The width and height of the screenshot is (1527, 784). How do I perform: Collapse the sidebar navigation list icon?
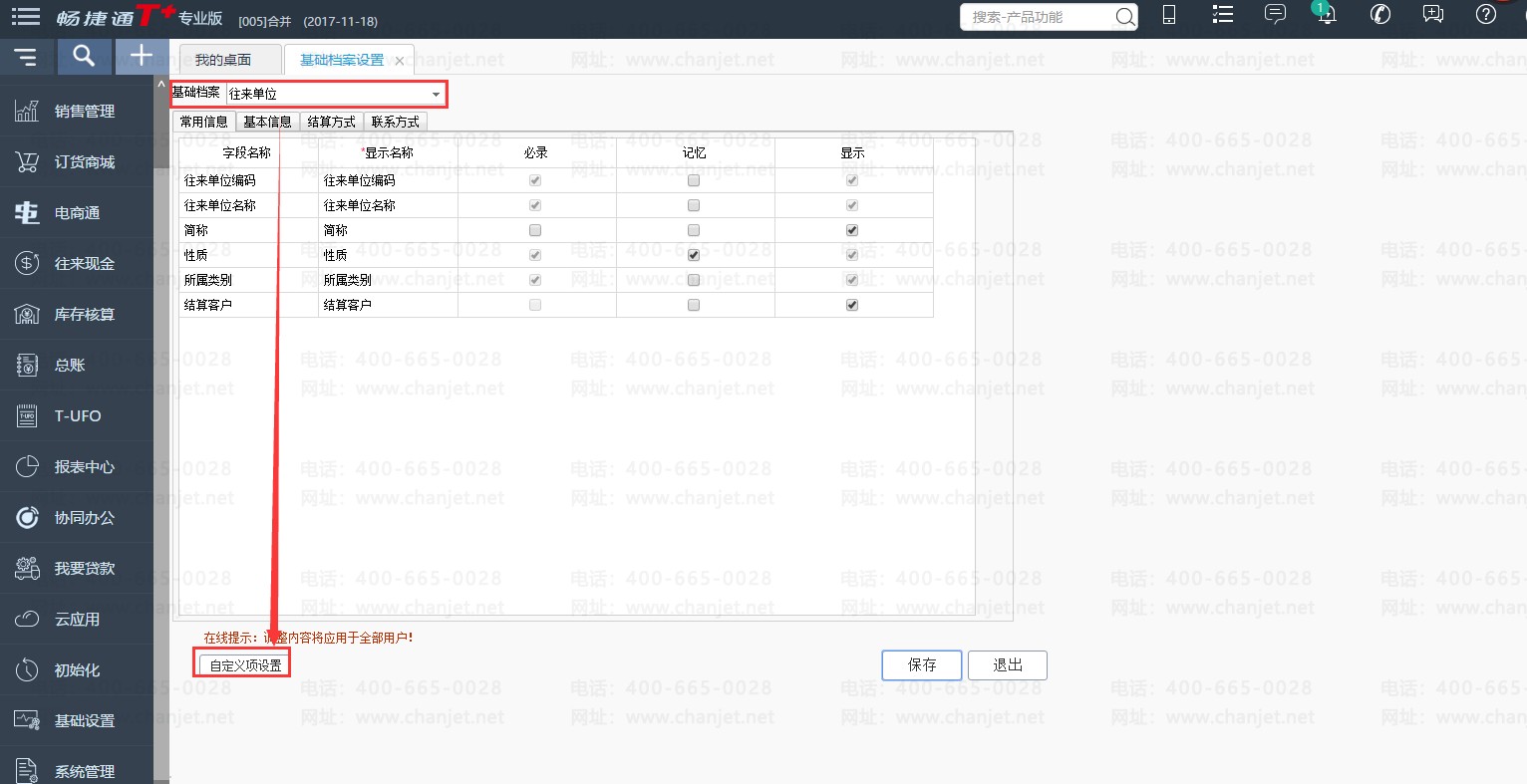click(26, 58)
